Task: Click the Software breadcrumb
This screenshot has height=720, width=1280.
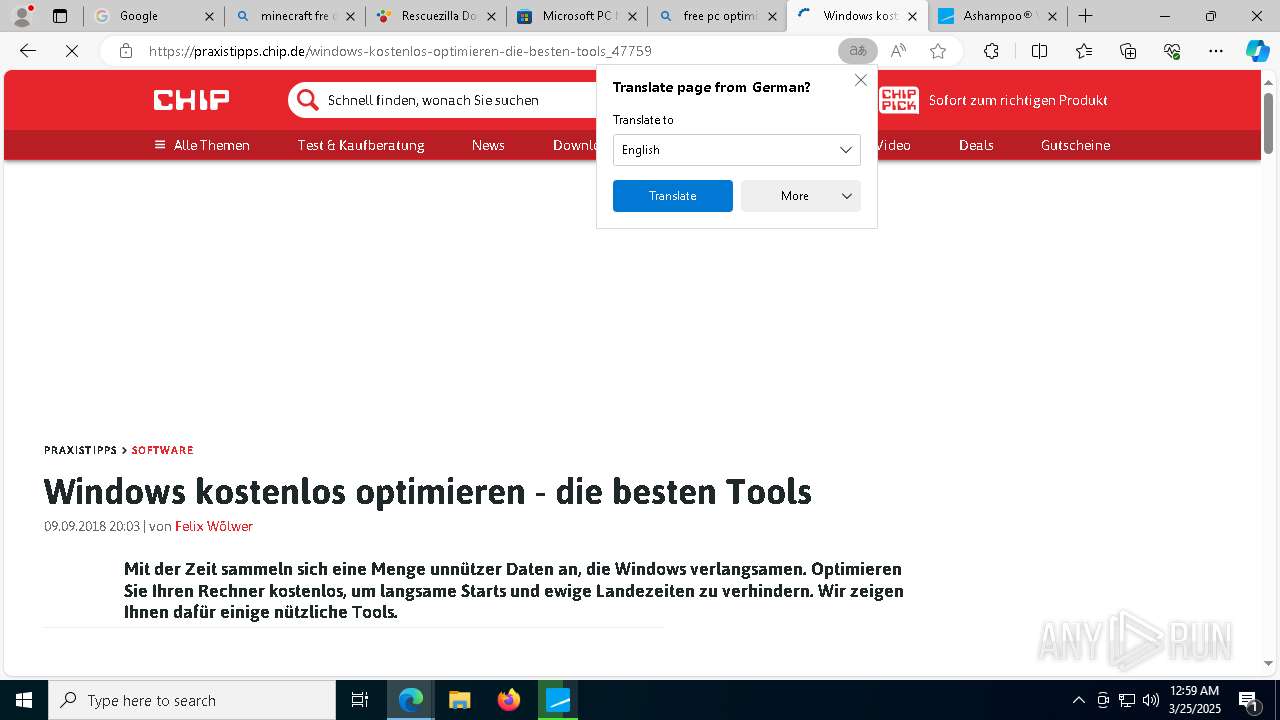Action: point(162,450)
